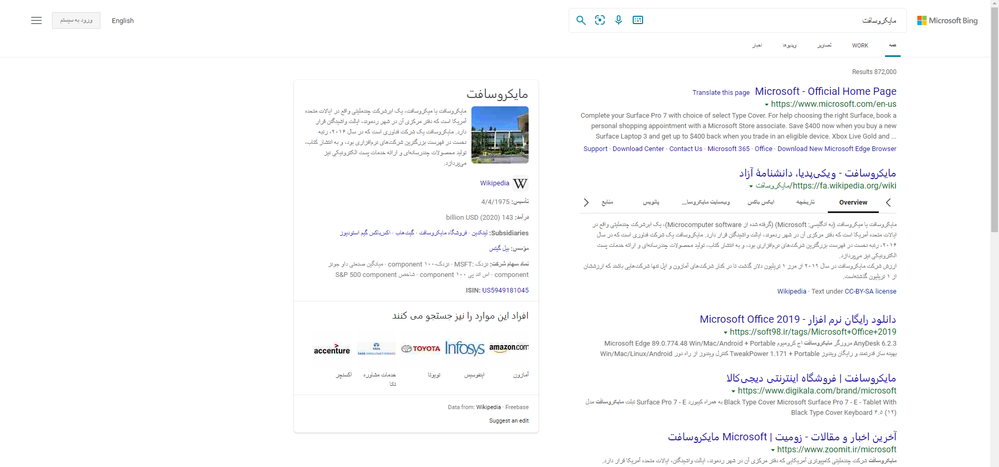Viewport: 999px width, 467px height.
Task: Switch language to English
Action: 122,20
